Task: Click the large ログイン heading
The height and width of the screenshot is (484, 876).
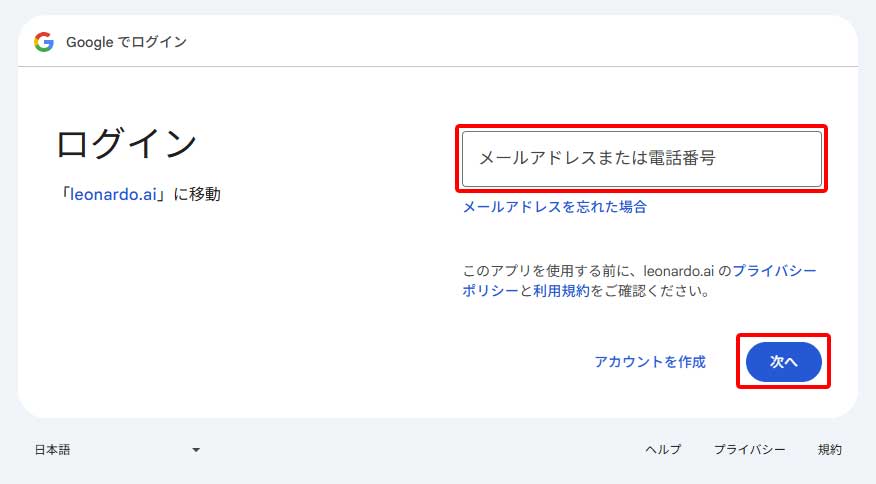Action: pos(126,144)
